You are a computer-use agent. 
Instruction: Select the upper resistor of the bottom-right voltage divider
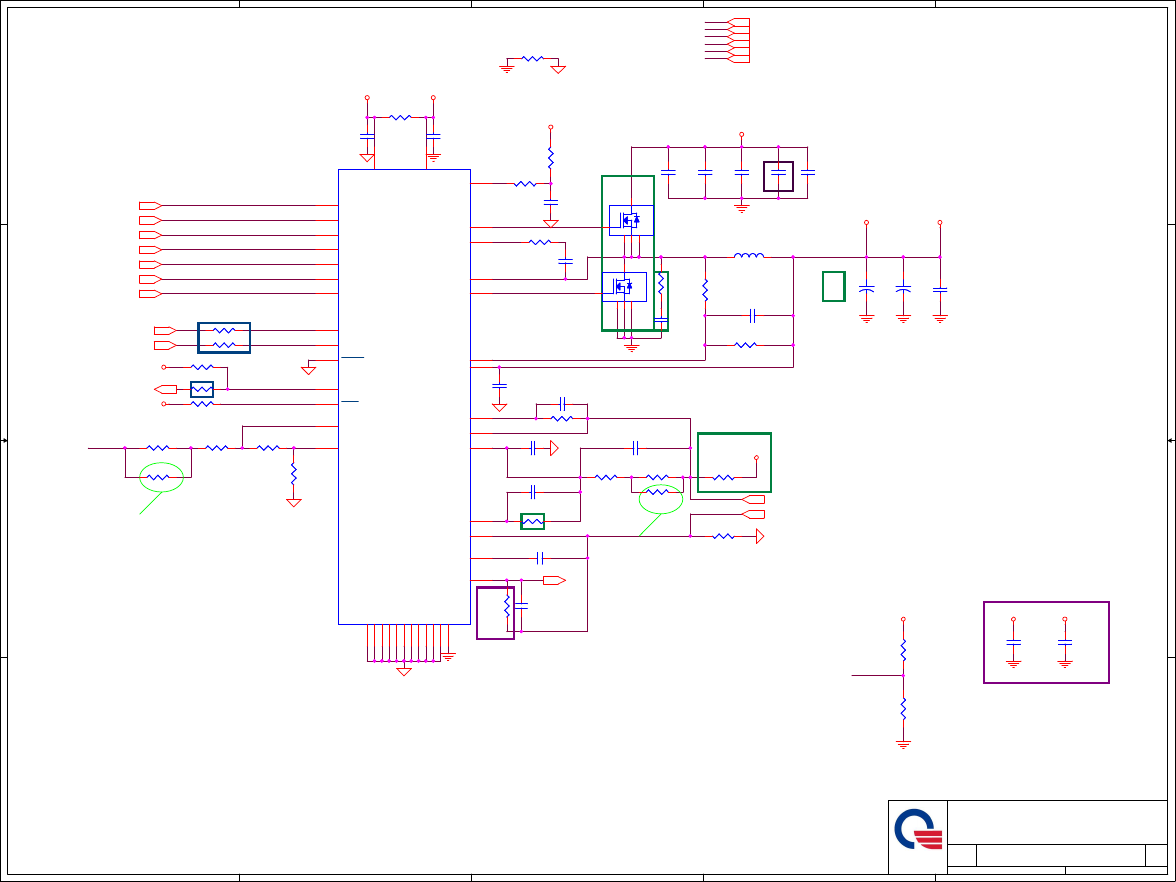(903, 650)
